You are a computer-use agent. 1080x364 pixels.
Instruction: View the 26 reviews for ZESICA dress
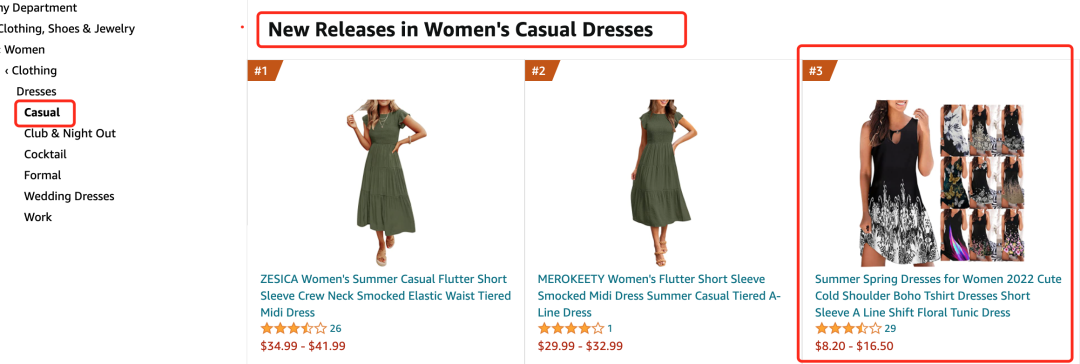335,329
